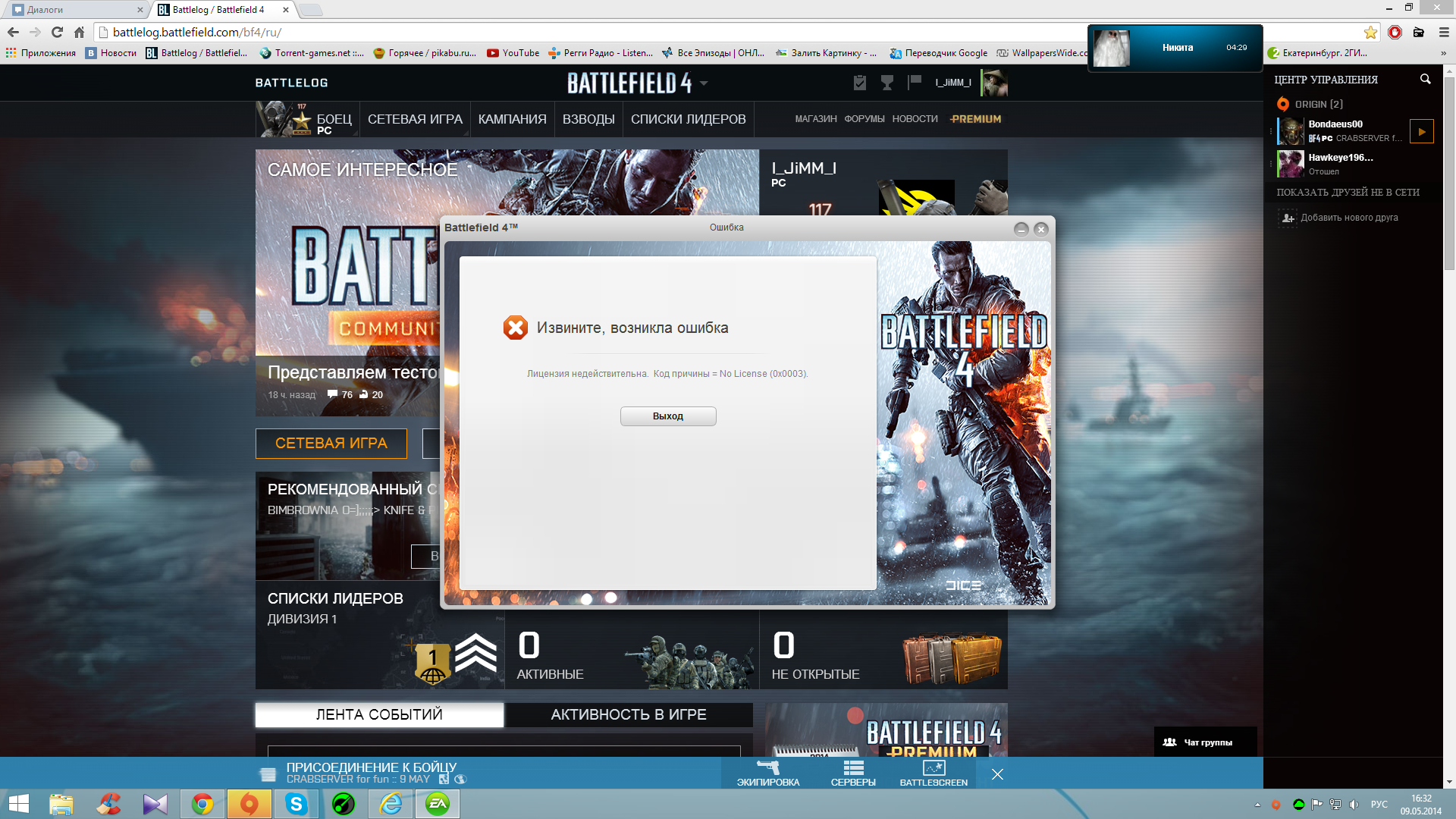Screen dimensions: 1456x819
Task: Open Bondaeus00 friend entry
Action: (x=1341, y=131)
